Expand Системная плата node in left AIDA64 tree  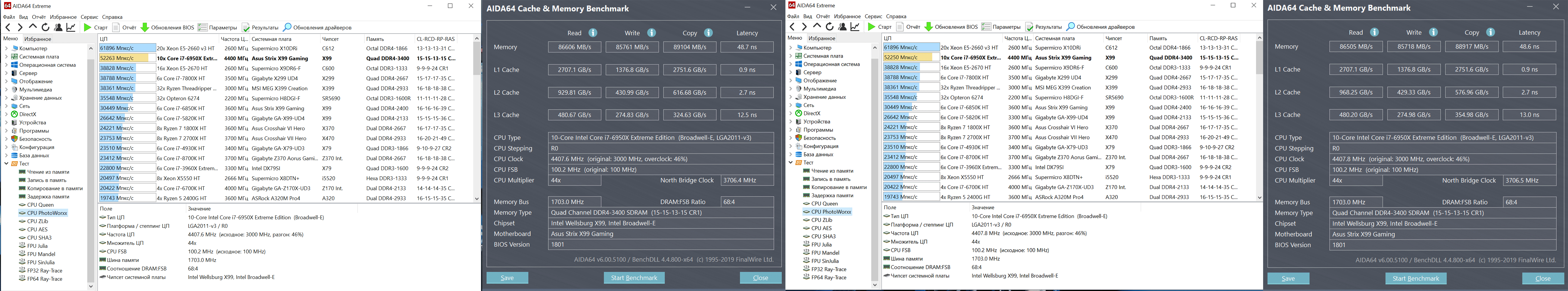(6, 57)
